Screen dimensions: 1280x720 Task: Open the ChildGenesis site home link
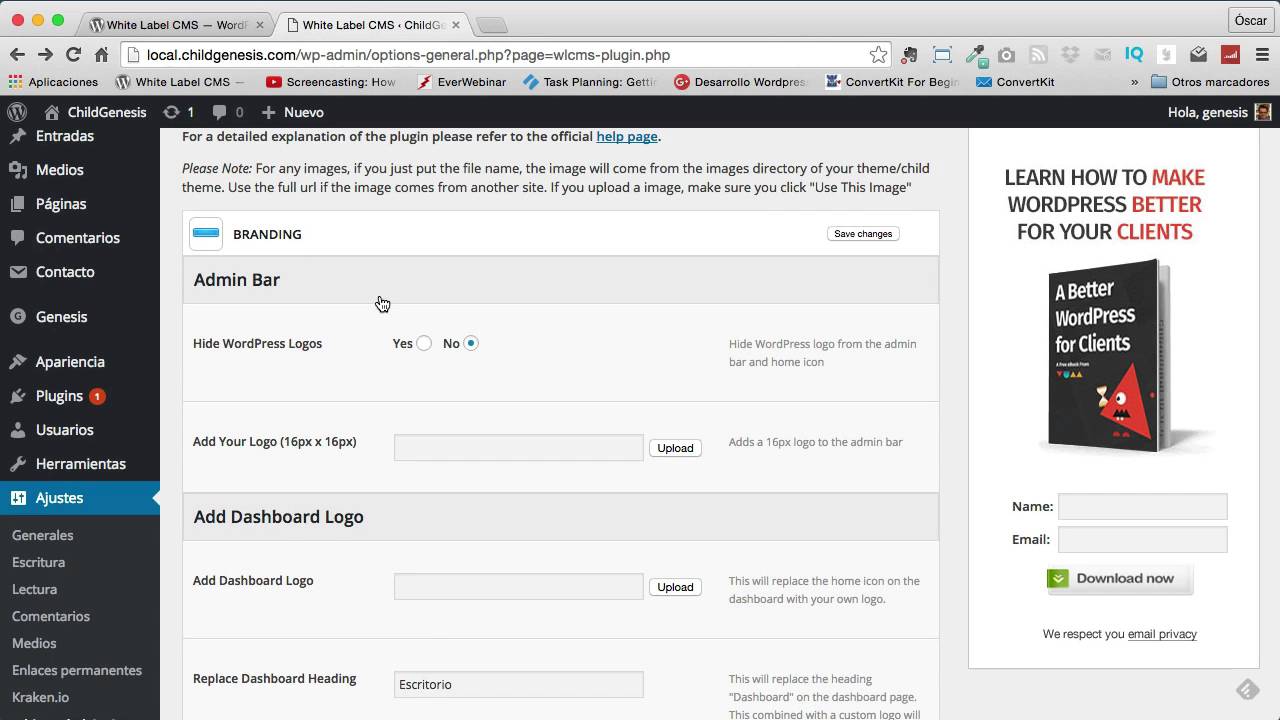pos(95,112)
